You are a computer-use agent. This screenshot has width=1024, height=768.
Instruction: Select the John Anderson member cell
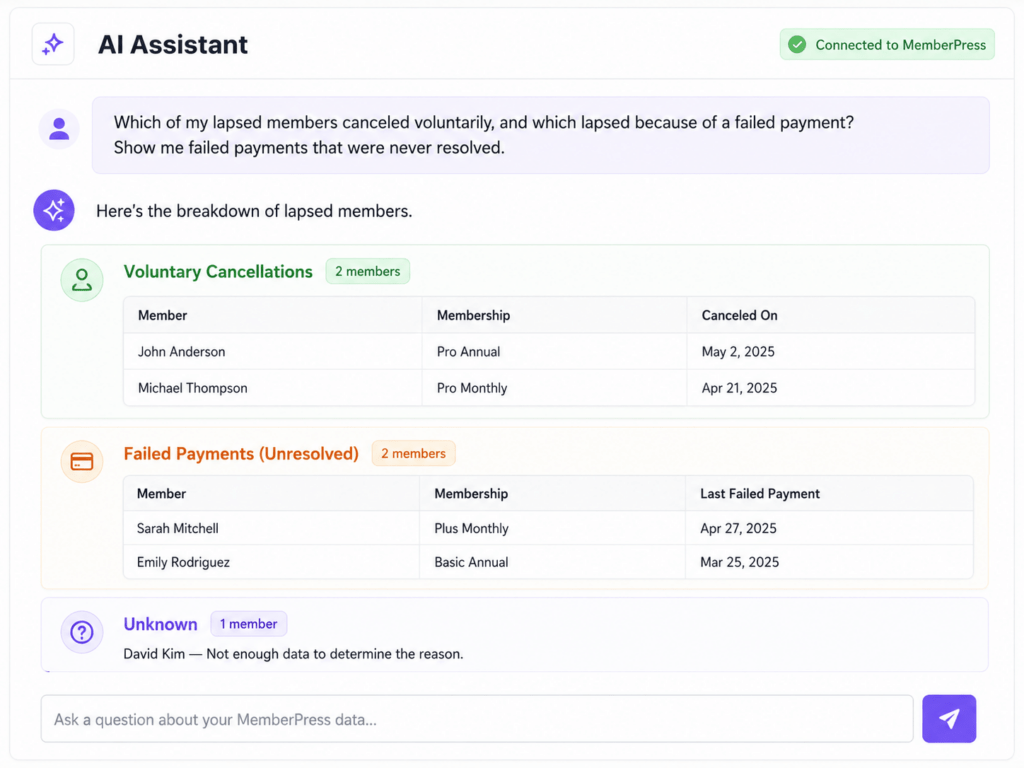pyautogui.click(x=272, y=351)
